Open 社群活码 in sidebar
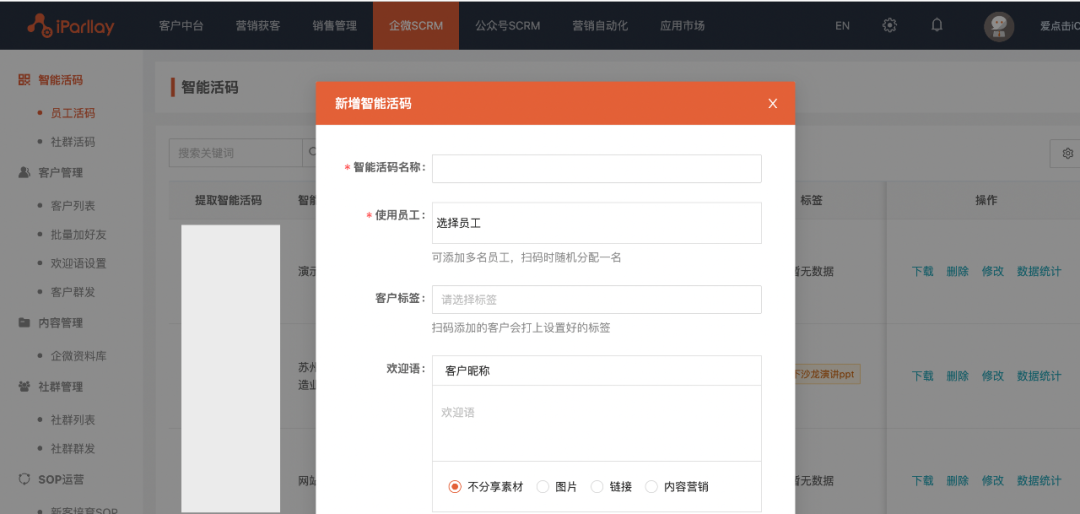 click(72, 142)
